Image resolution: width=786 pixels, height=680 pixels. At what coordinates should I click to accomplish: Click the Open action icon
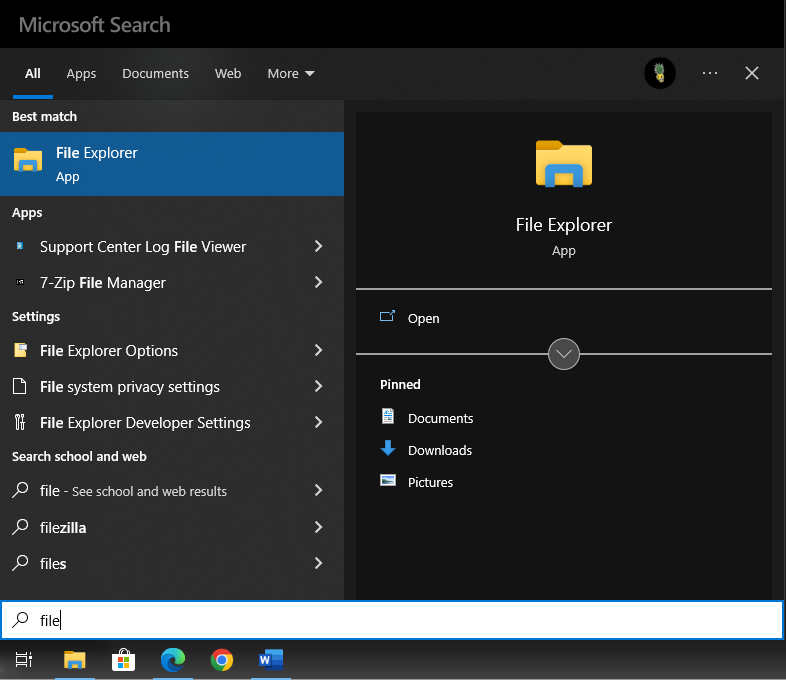387,316
